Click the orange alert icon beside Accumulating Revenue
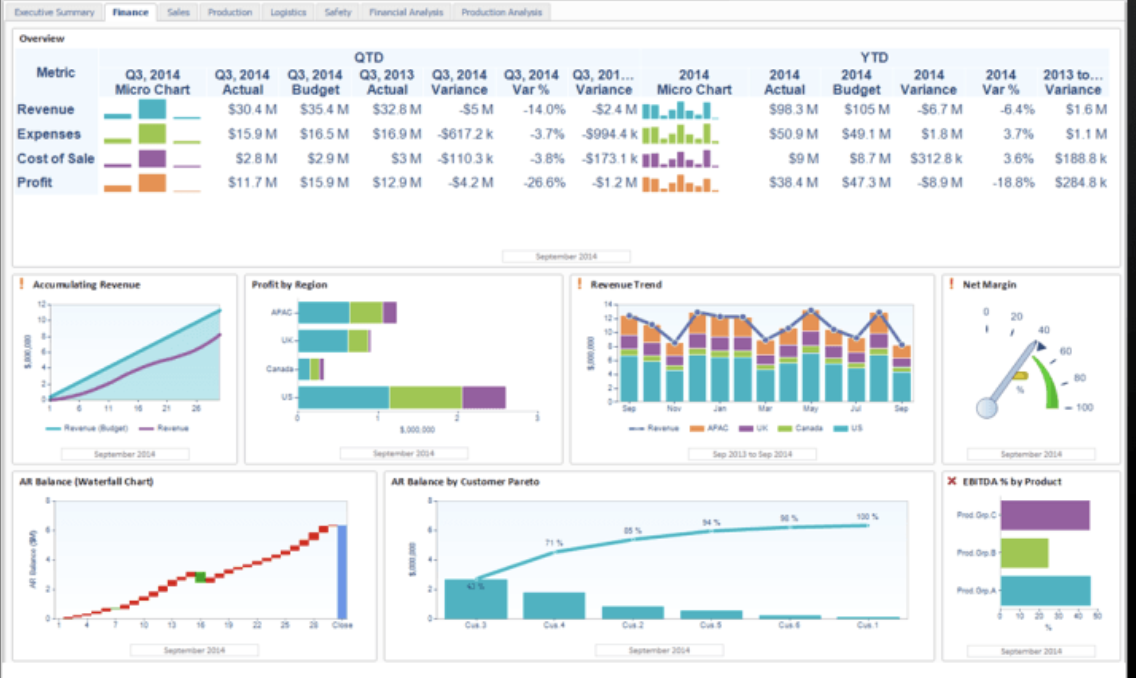The height and width of the screenshot is (678, 1136). [22, 284]
